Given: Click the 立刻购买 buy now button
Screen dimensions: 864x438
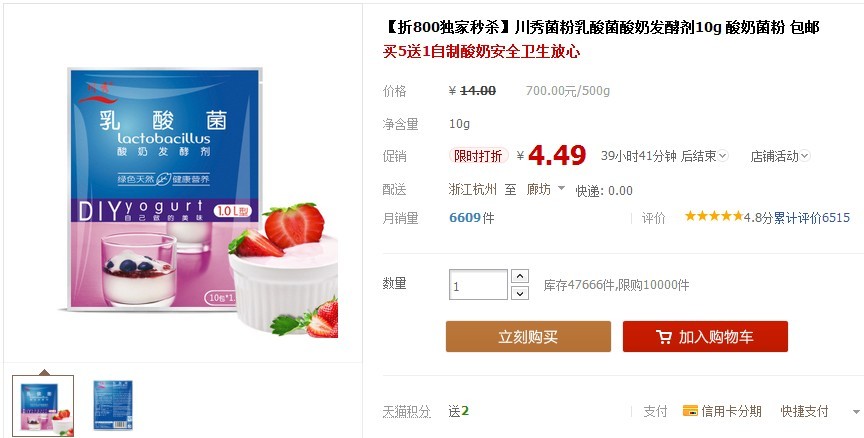Looking at the screenshot, I should [528, 336].
